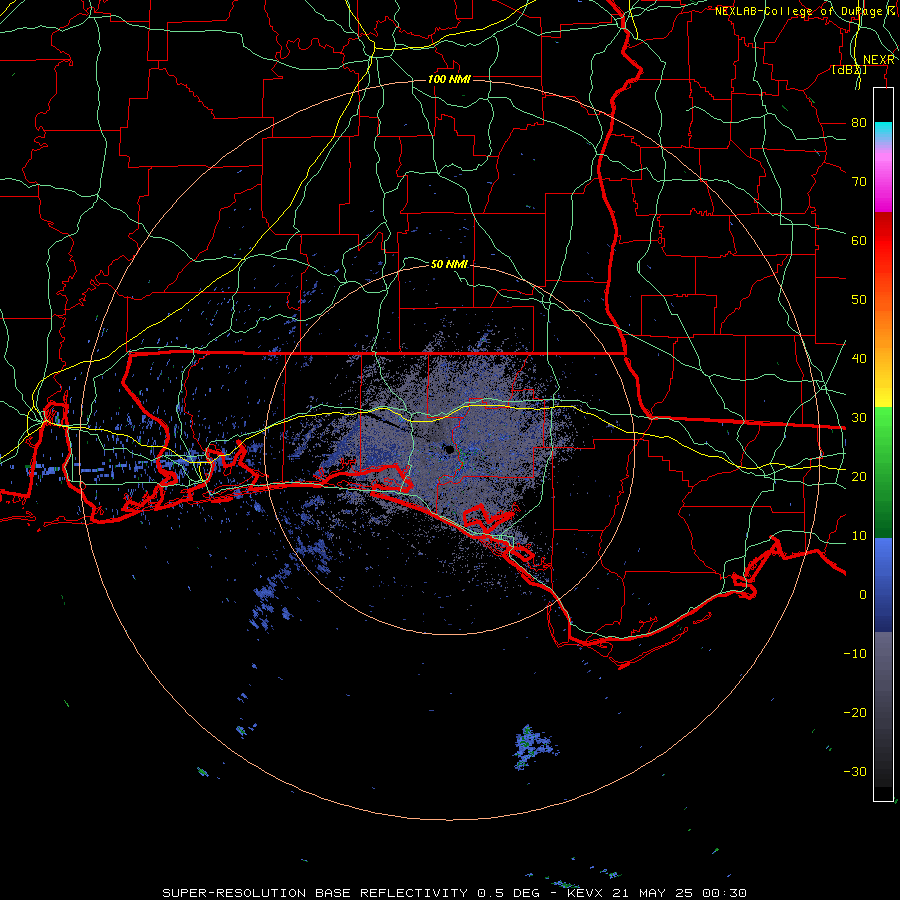This screenshot has height=900, width=900.
Task: Click the 30 value on the dBZ scale
Action: (859, 417)
